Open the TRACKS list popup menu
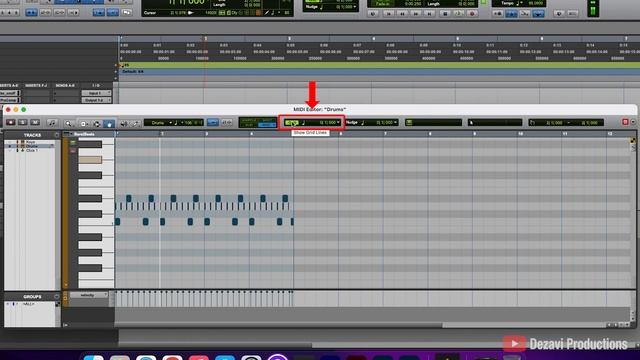Screen dimensions: 640x360 click(57, 135)
